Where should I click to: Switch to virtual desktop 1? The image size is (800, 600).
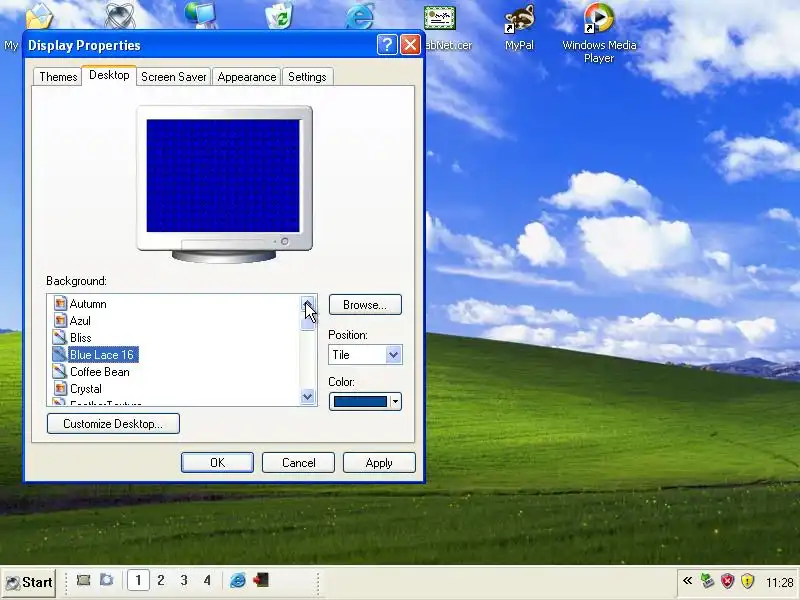coord(138,580)
